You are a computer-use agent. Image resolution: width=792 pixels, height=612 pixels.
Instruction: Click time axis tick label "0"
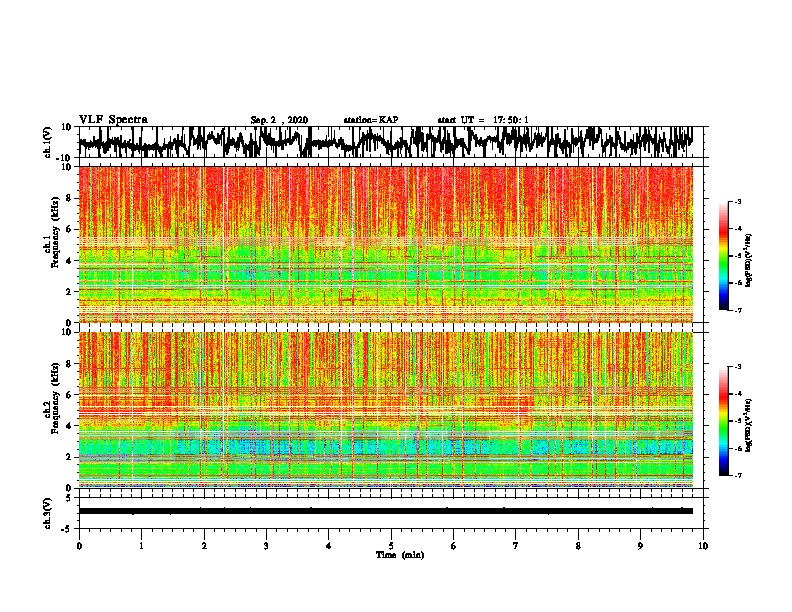coord(79,546)
